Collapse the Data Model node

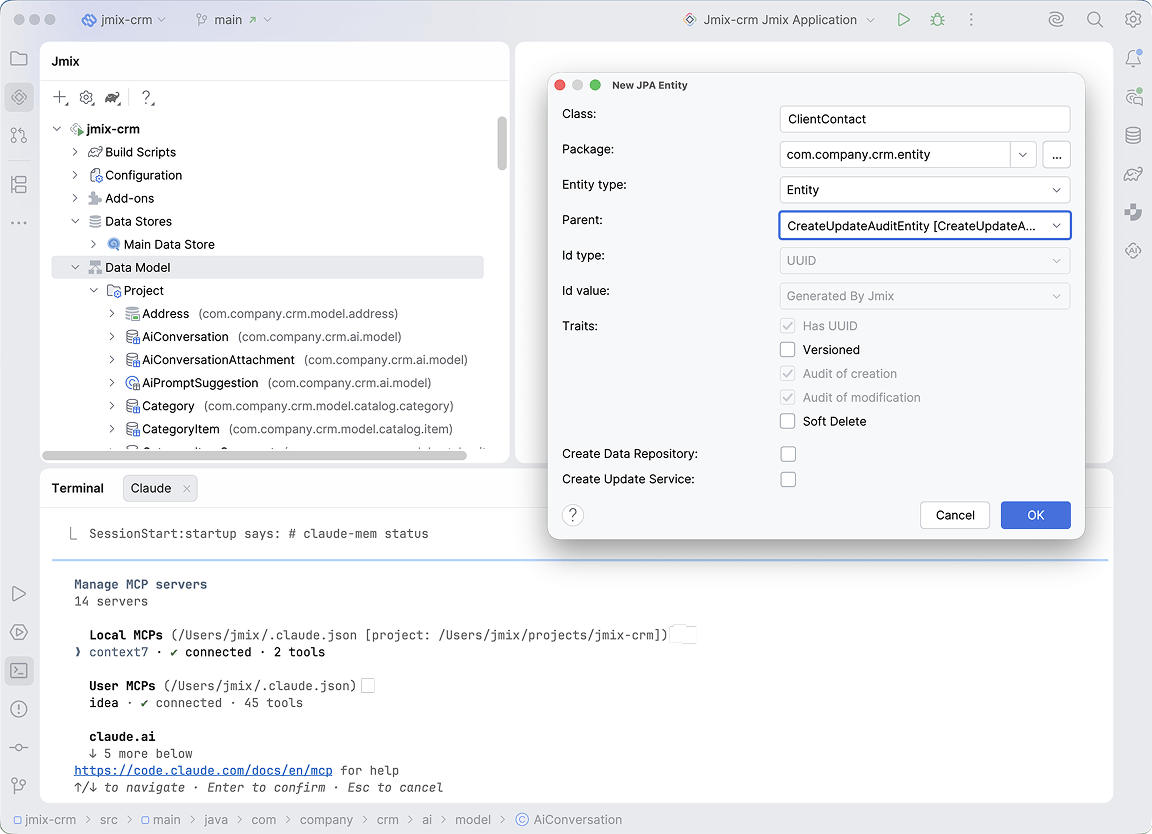(x=75, y=267)
